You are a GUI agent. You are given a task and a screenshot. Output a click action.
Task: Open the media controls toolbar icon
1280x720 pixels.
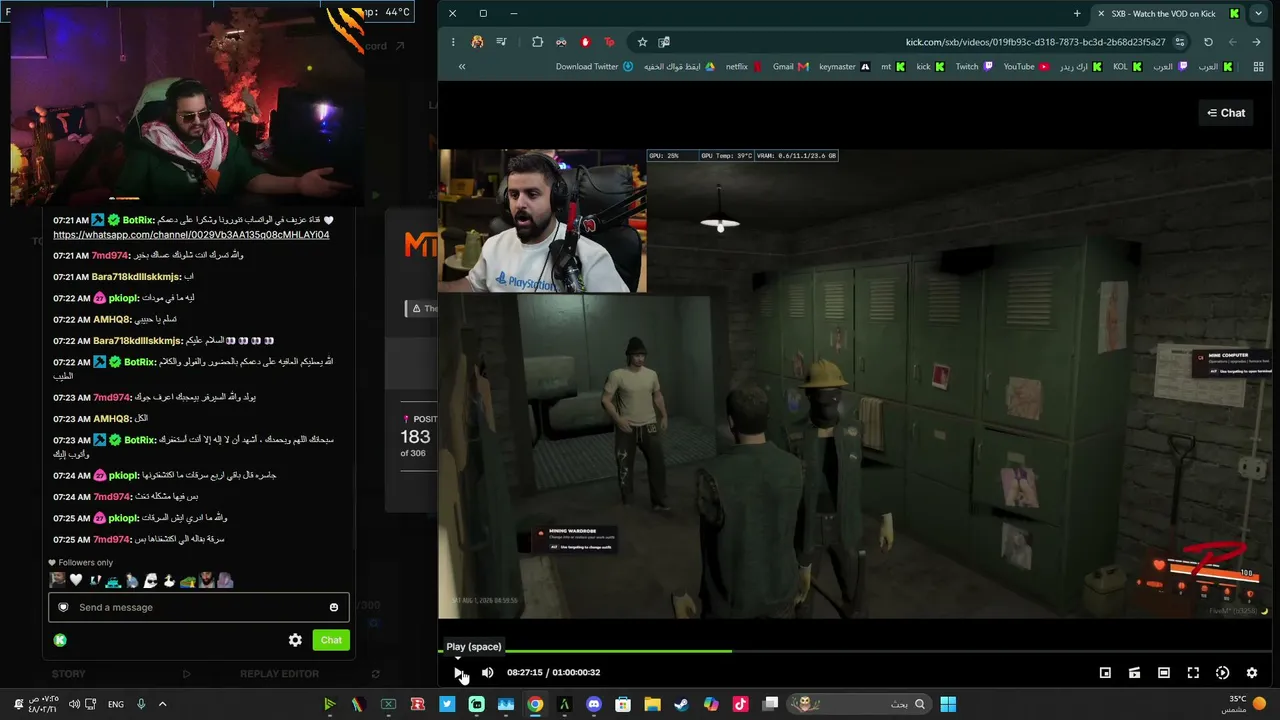coord(501,42)
